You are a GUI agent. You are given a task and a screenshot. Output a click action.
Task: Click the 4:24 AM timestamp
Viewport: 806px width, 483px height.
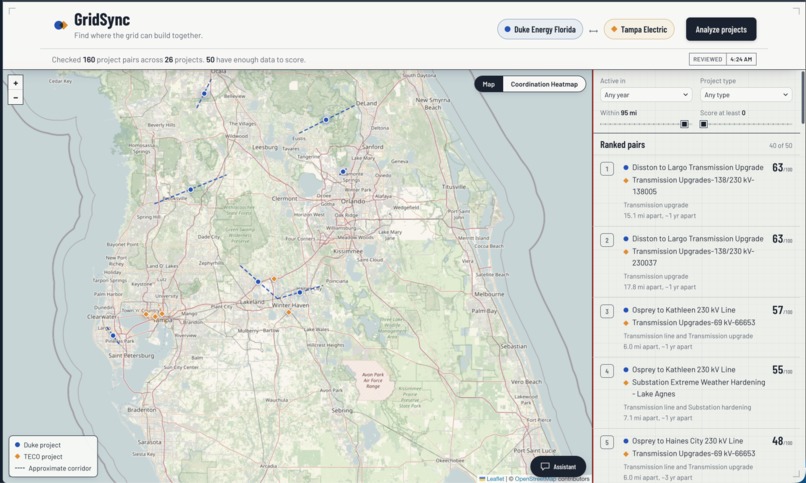click(741, 59)
